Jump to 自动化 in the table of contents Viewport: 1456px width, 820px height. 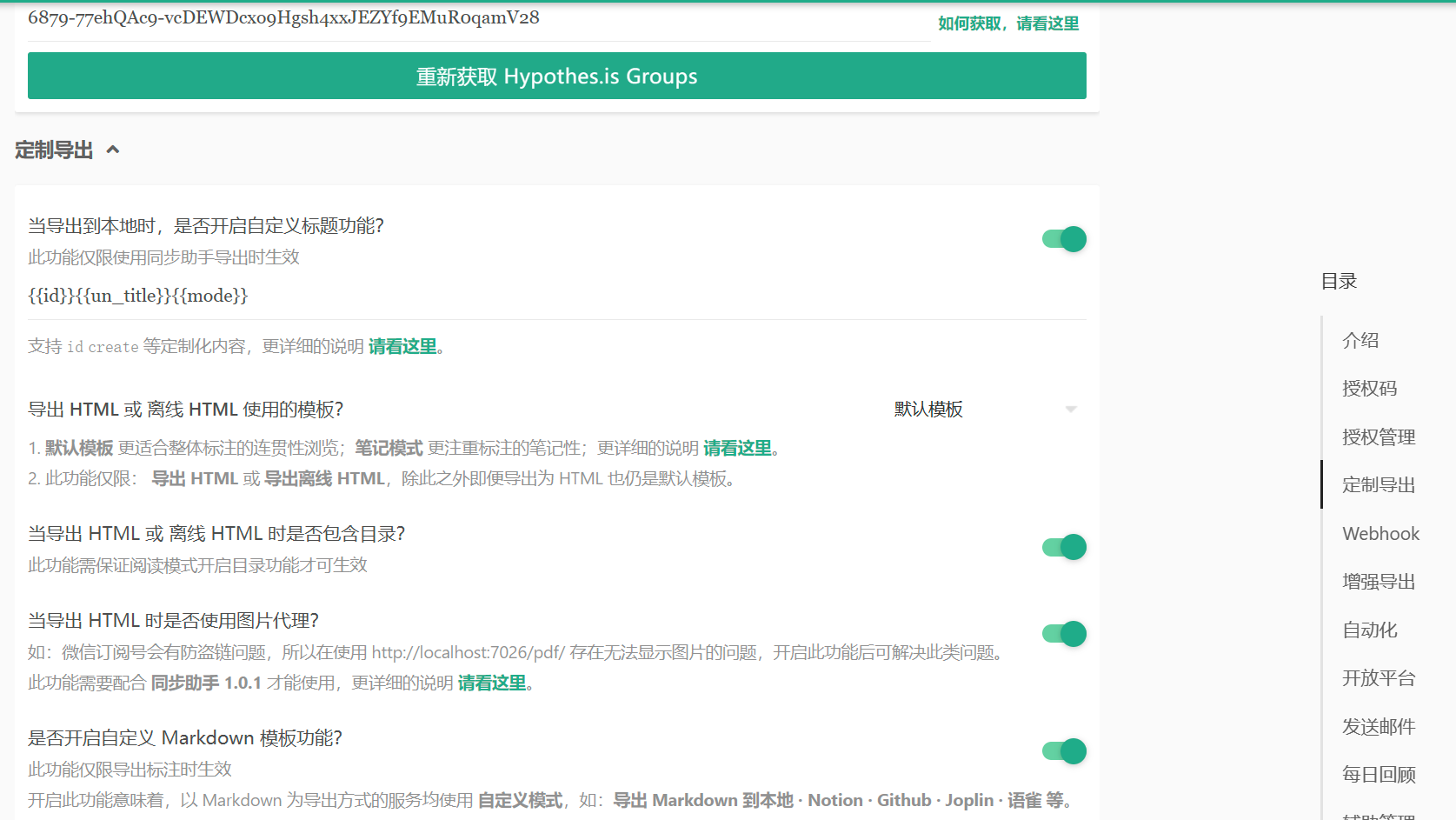[1369, 630]
